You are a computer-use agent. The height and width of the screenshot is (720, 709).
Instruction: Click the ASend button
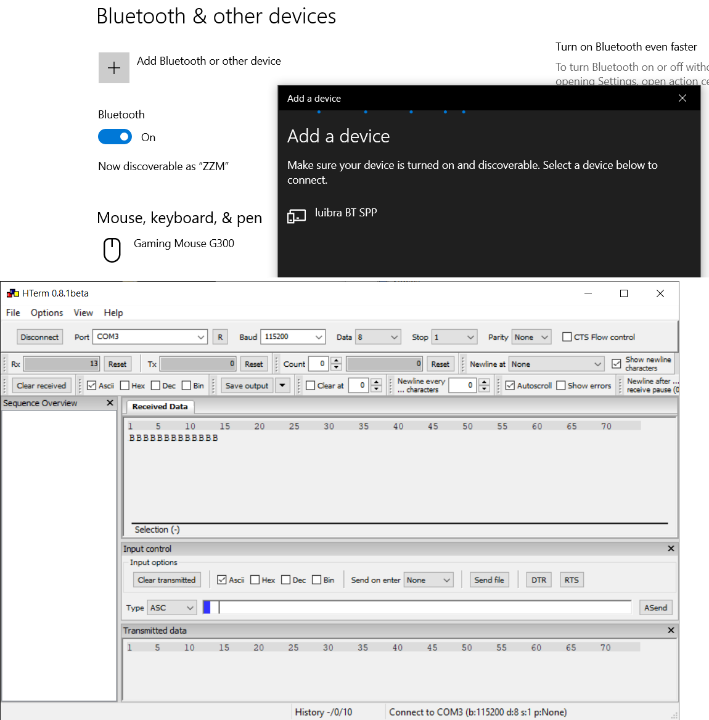[x=656, y=608]
